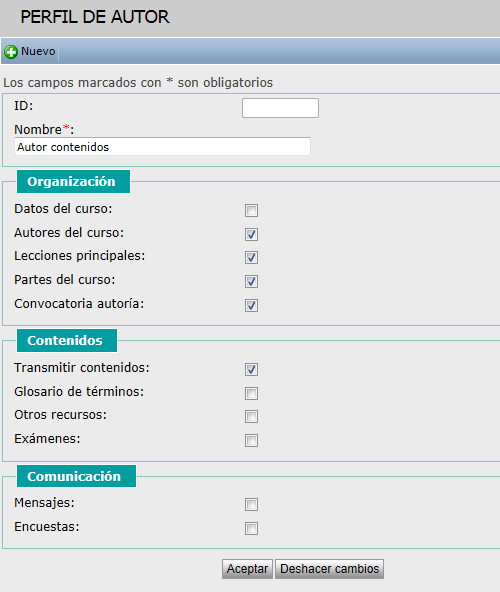Uncheck Transmitir contenidos option
This screenshot has height=592, width=500.
[251, 369]
